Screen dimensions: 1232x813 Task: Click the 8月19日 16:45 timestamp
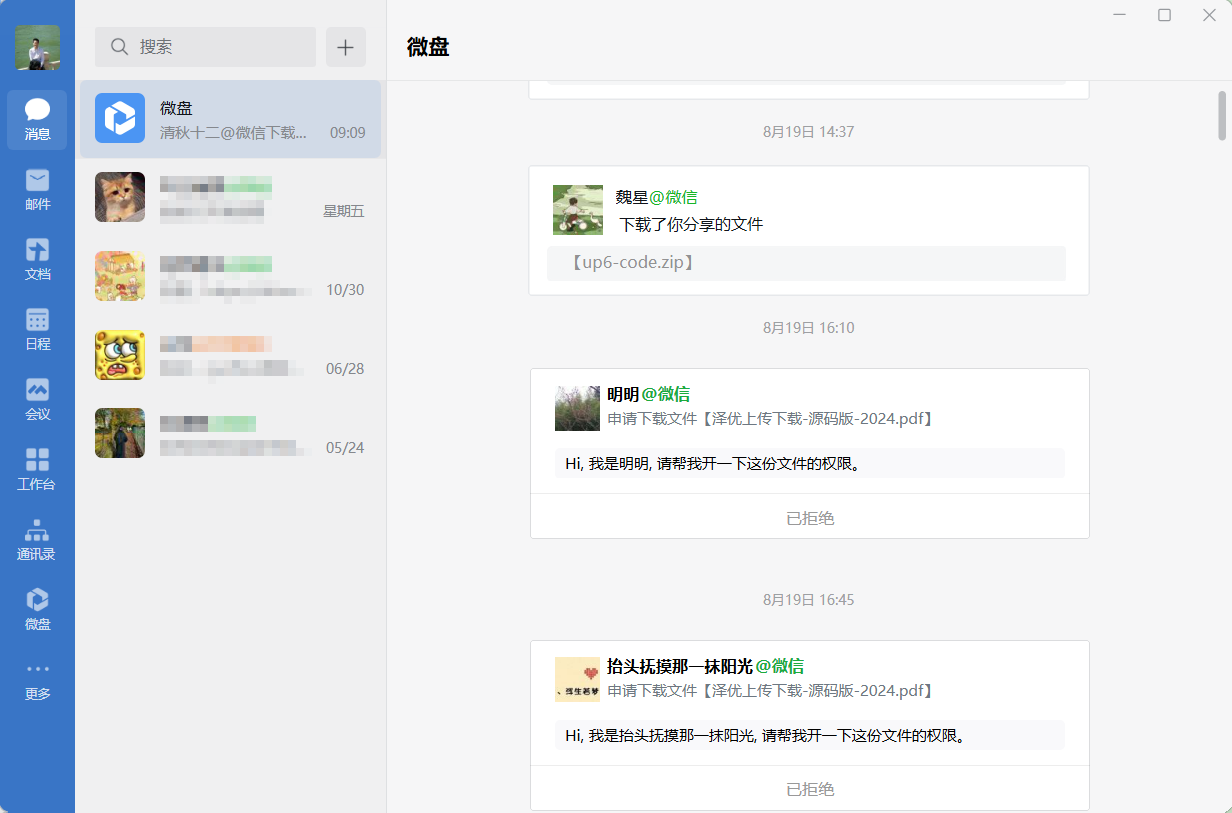(808, 599)
